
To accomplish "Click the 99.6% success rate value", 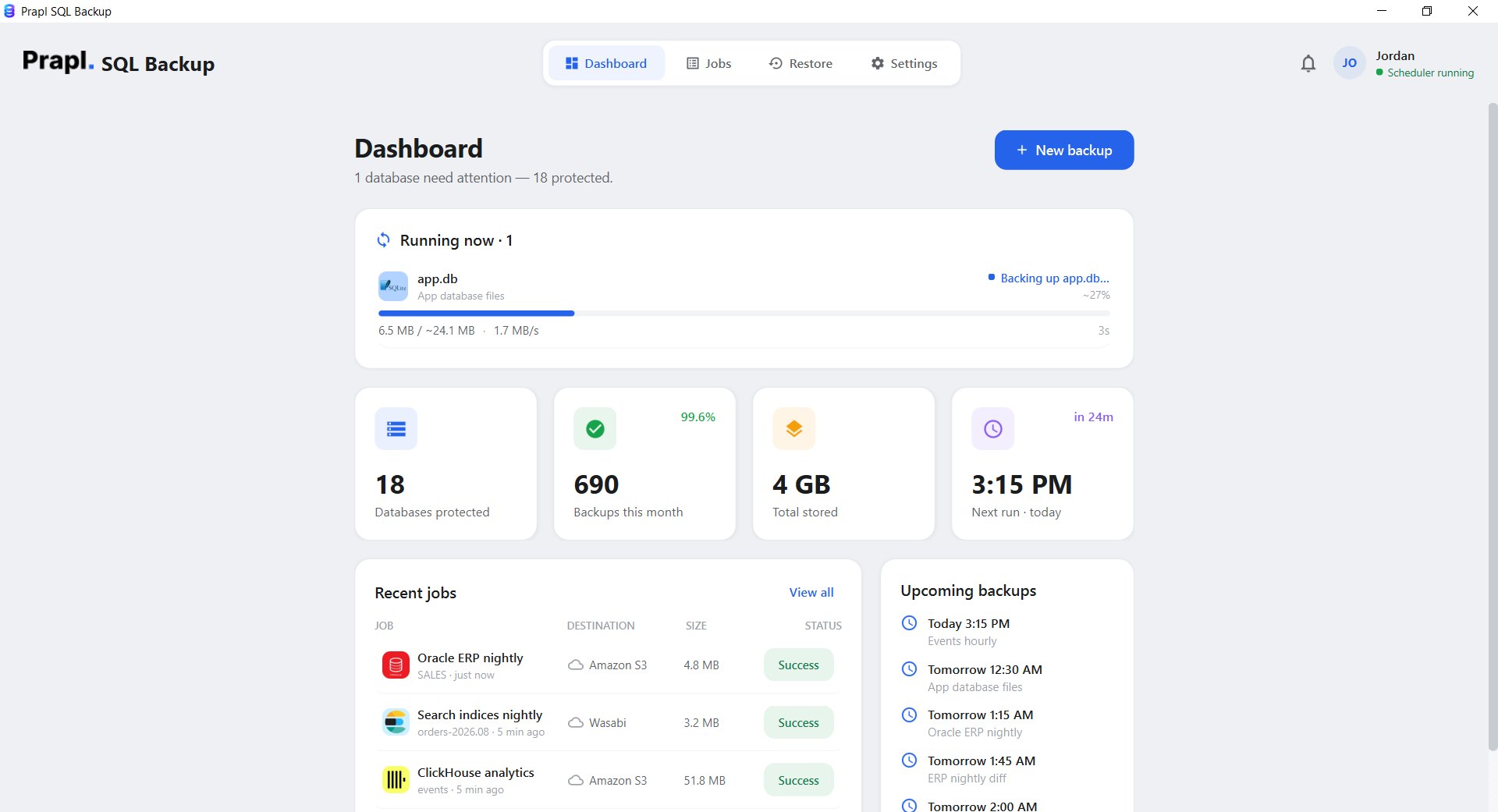I will click(x=698, y=417).
